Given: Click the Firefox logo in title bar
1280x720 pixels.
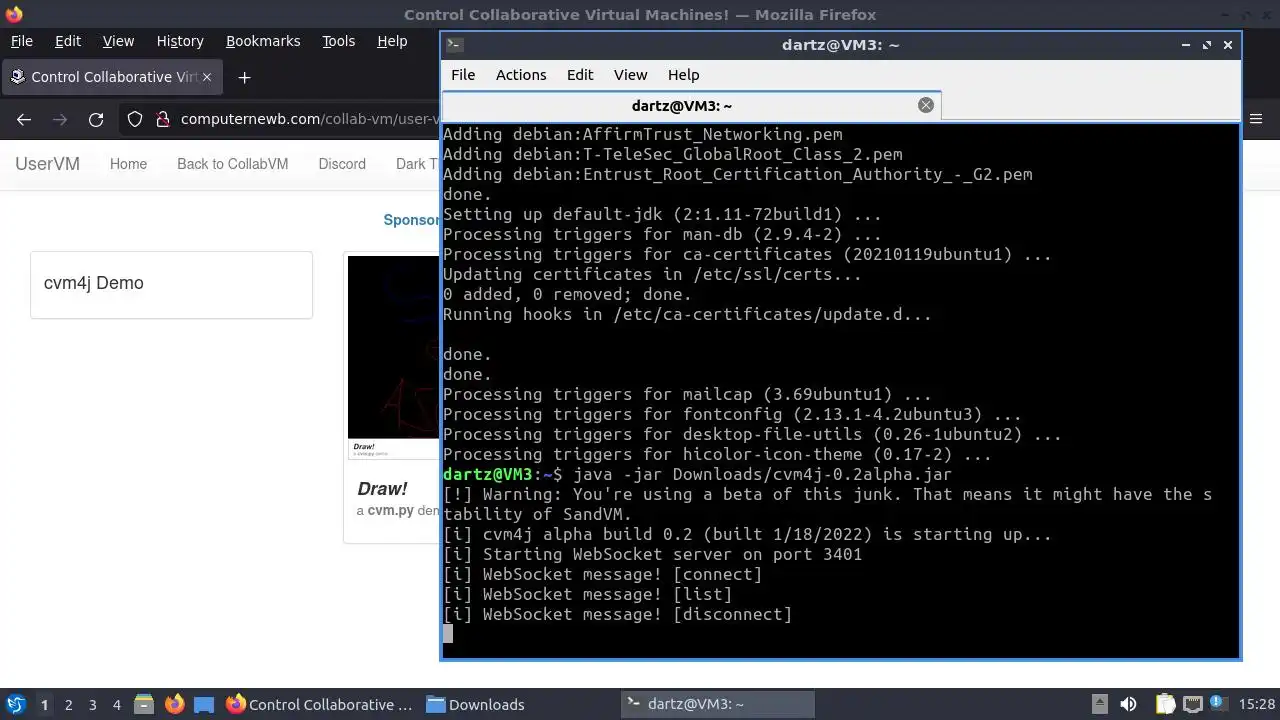Looking at the screenshot, I should pos(13,14).
